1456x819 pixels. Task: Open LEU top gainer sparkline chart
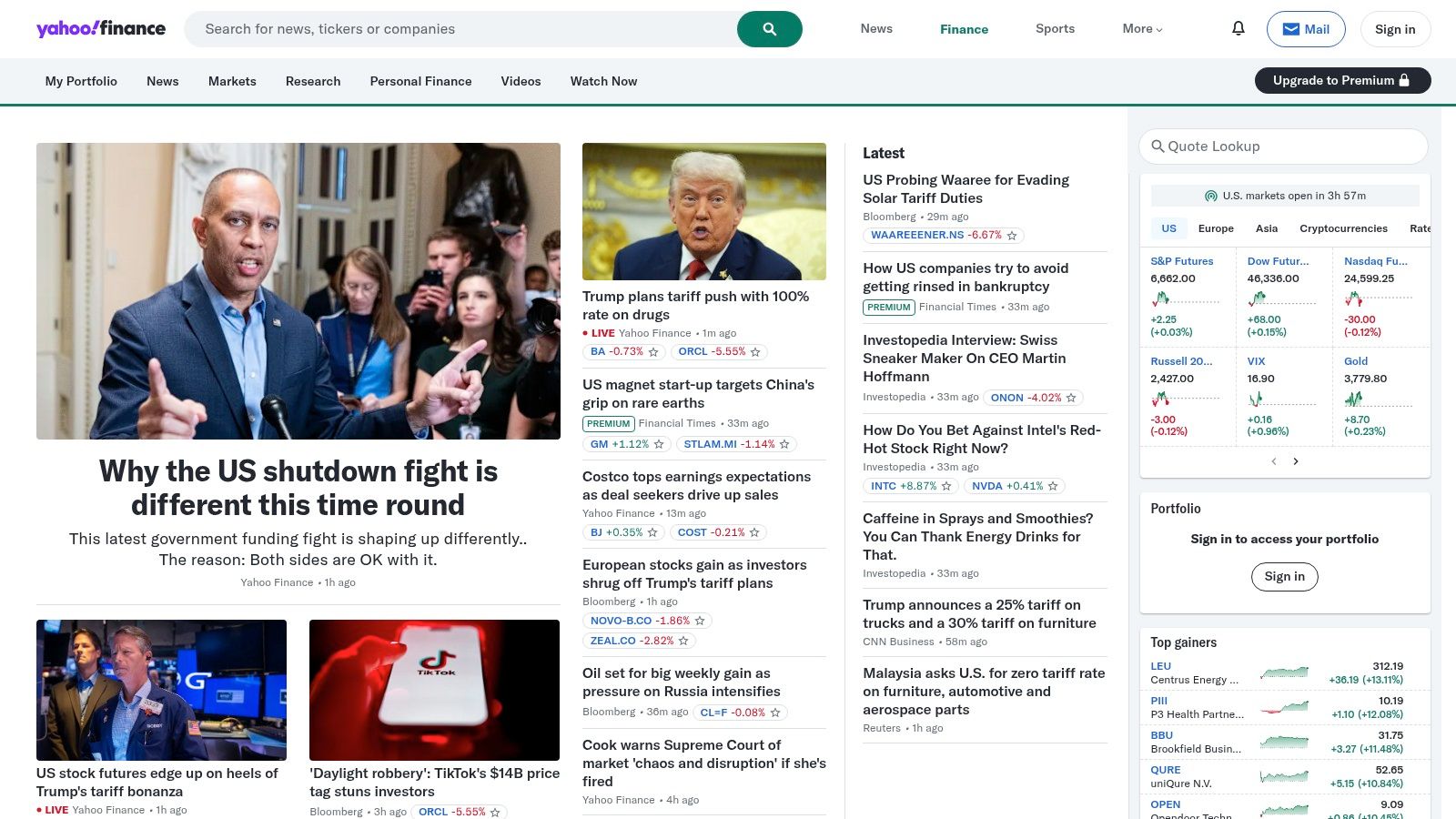(x=1284, y=672)
